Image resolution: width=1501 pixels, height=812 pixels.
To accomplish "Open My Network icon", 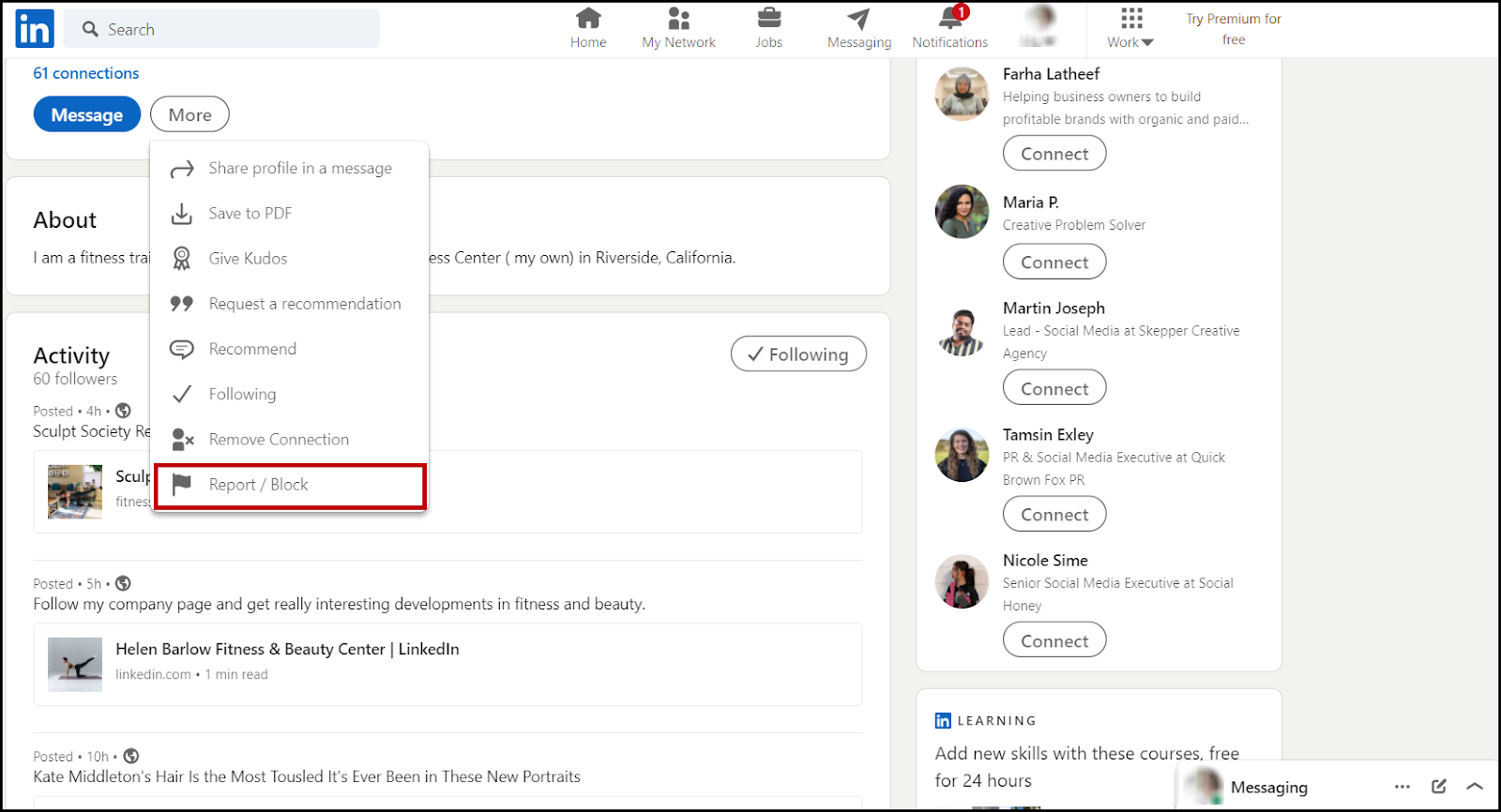I will pyautogui.click(x=678, y=19).
